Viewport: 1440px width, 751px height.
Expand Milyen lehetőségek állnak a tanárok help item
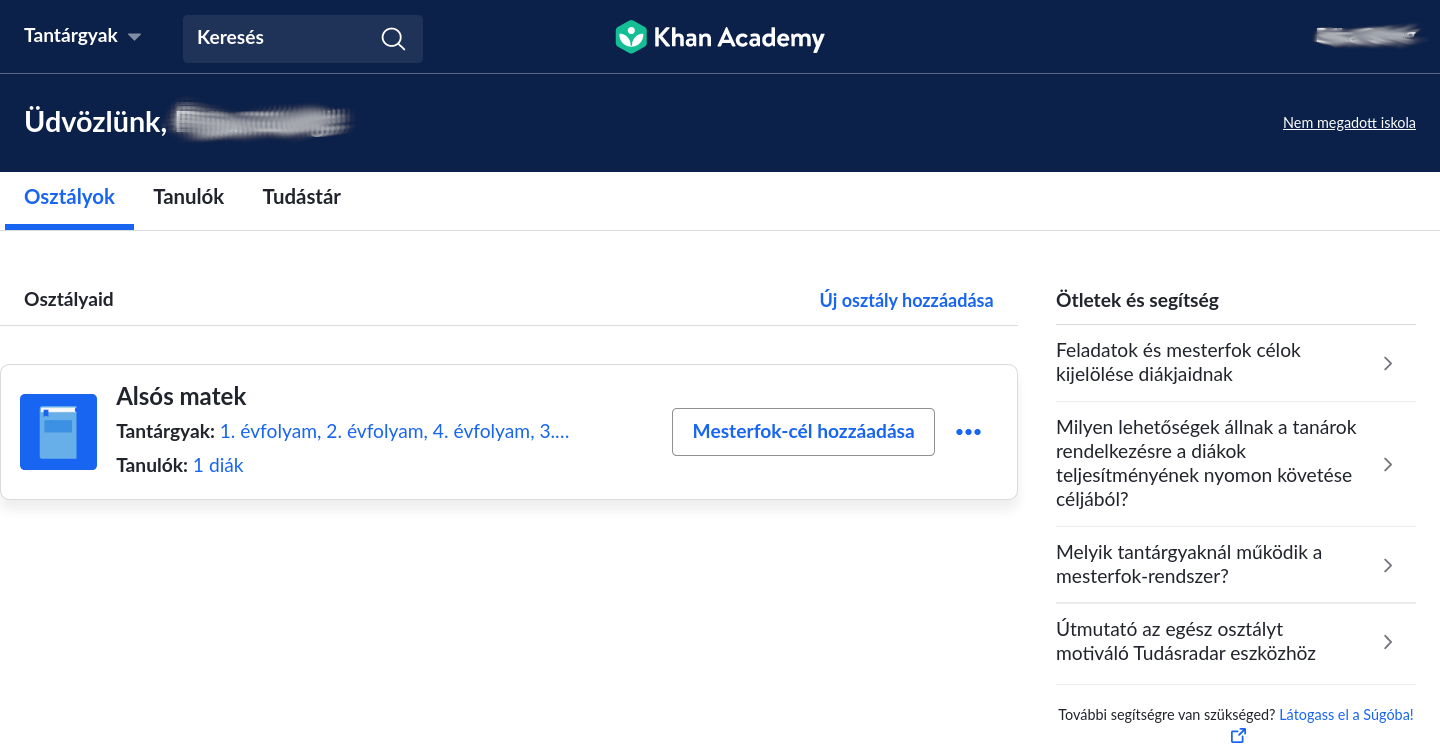coord(1235,464)
